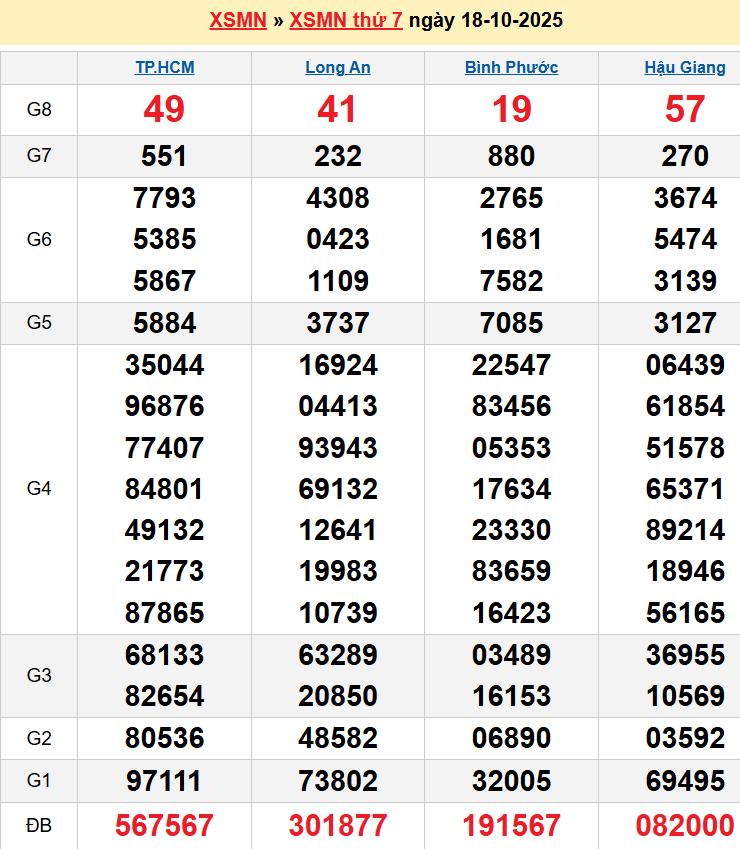Open the Hậu Giang province link
Image resolution: width=740 pixels, height=849 pixels.
pos(685,68)
